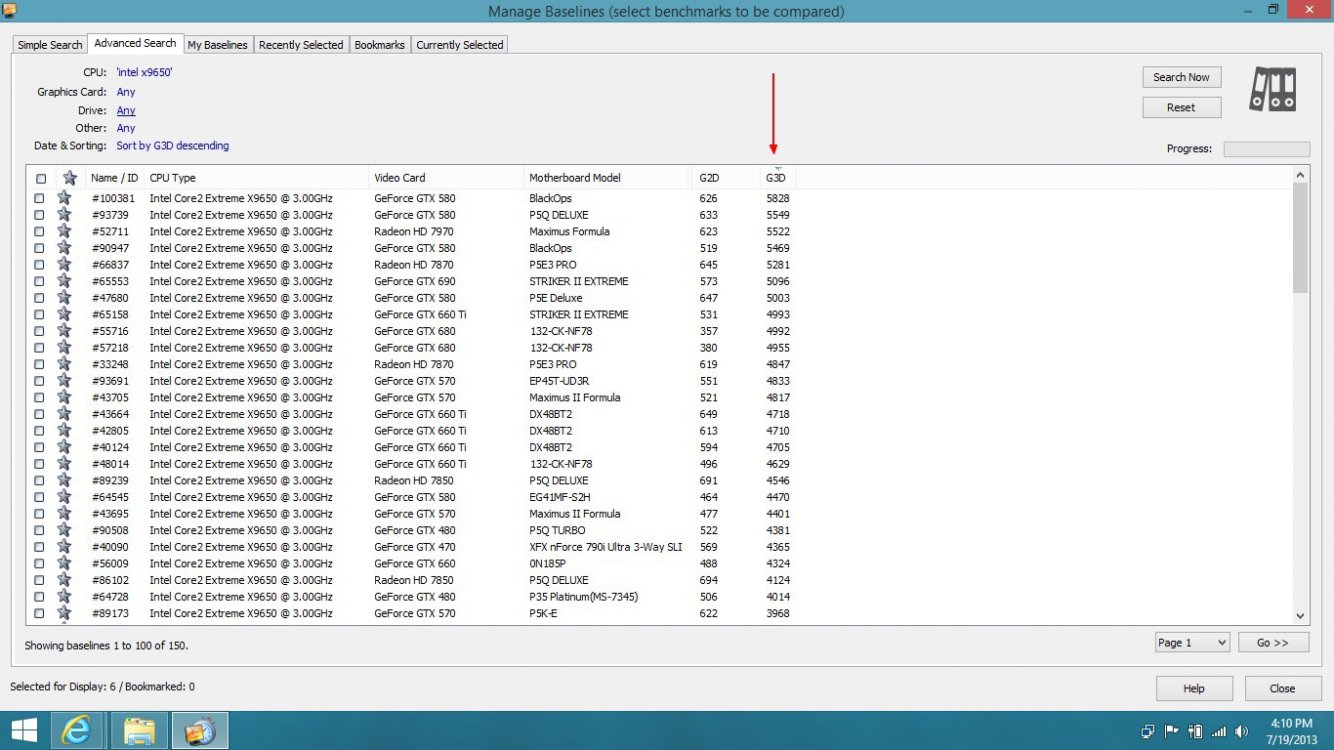Launch Internet Explorer from taskbar

77,730
